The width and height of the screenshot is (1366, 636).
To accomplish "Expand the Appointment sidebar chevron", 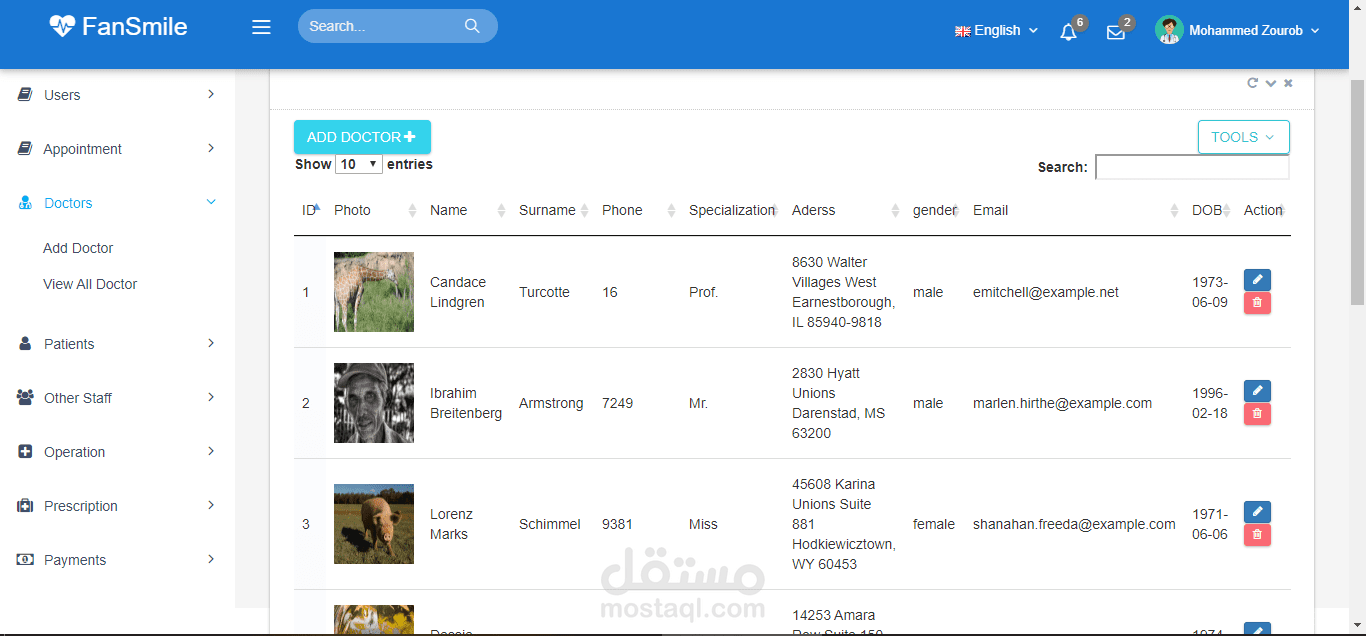I will tap(211, 148).
